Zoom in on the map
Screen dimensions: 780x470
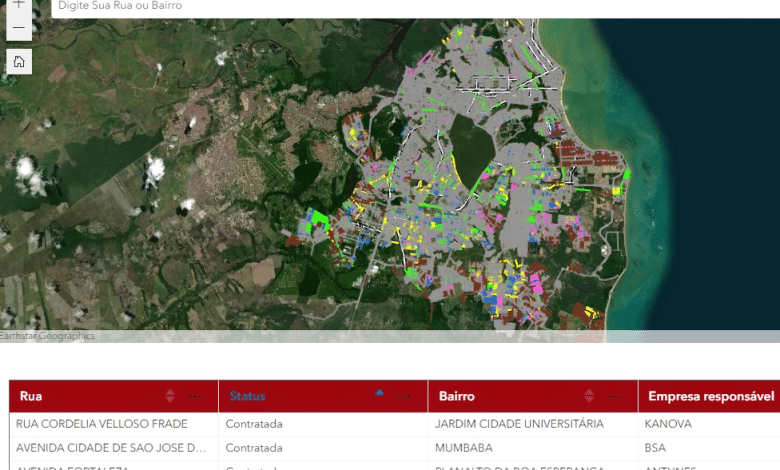19,5
